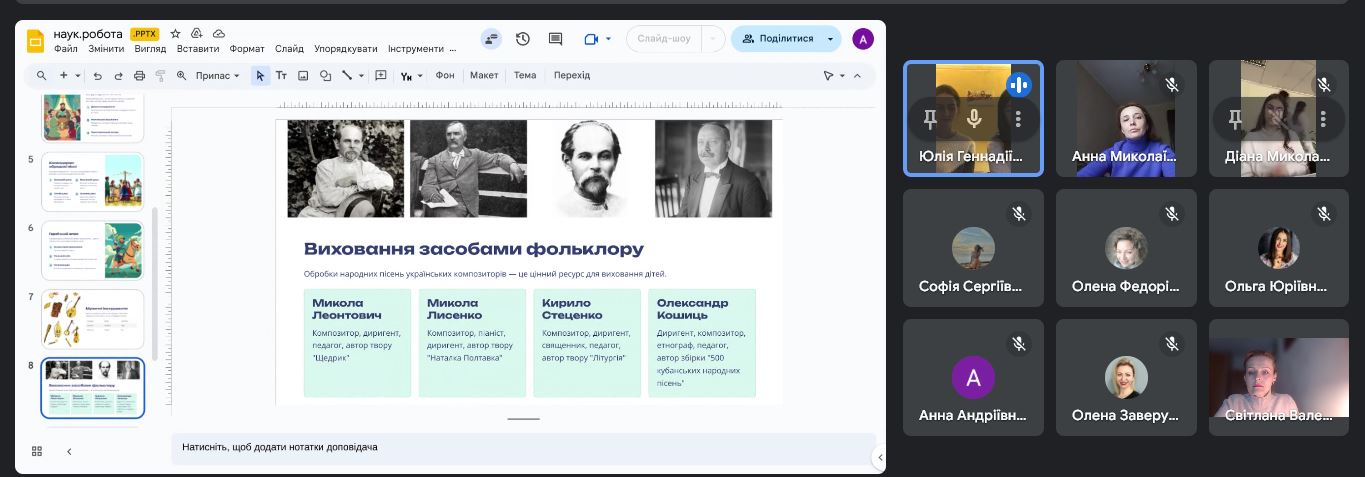
Task: Pin Юлія Геннадії's video tile
Action: (x=930, y=119)
